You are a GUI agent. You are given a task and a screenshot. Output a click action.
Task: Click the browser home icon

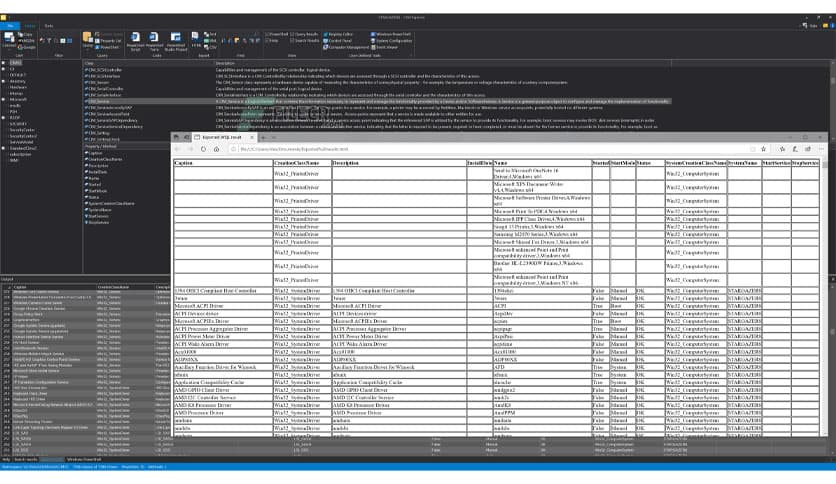coord(216,149)
